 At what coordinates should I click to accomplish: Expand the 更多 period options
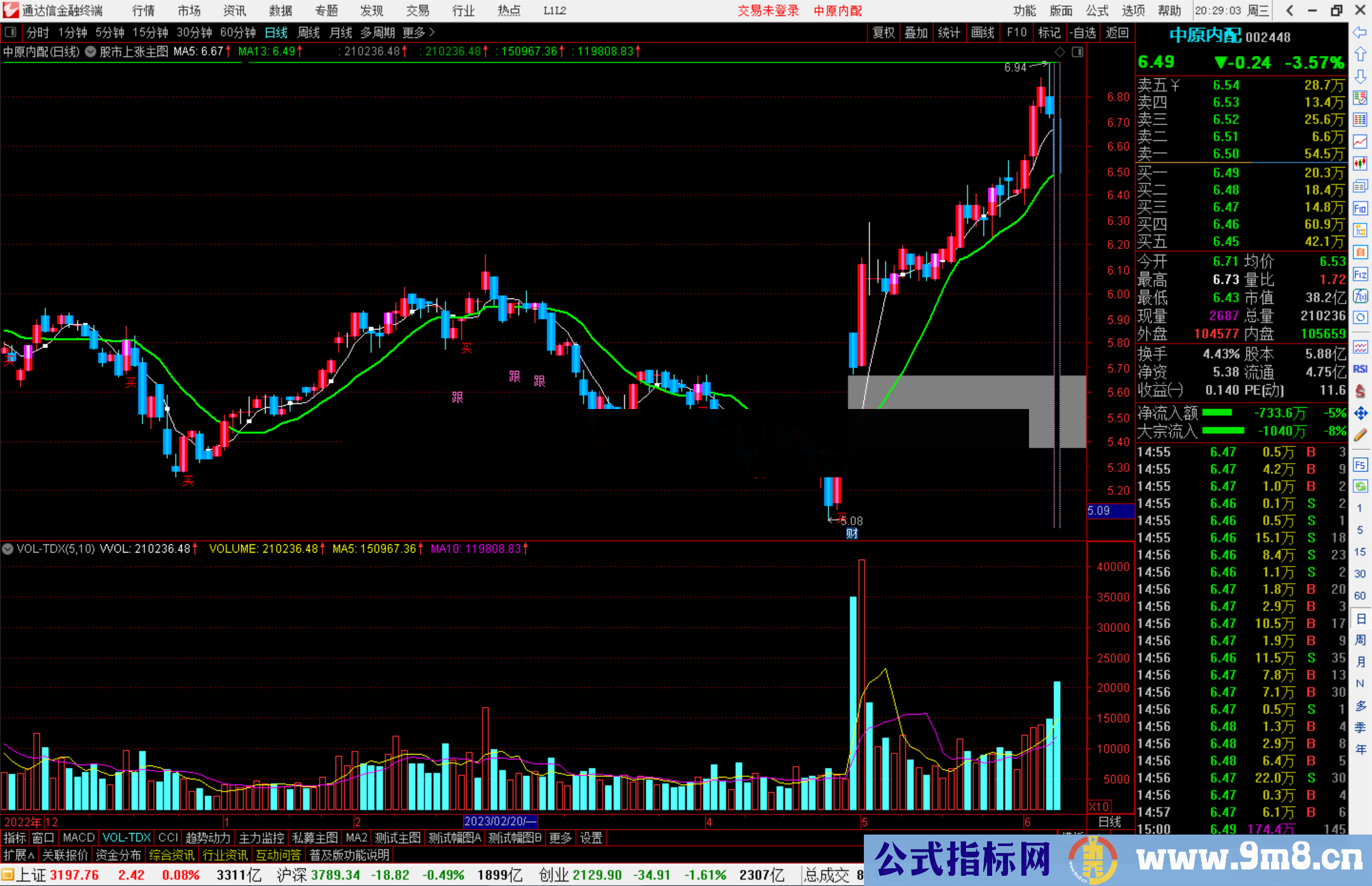419,32
